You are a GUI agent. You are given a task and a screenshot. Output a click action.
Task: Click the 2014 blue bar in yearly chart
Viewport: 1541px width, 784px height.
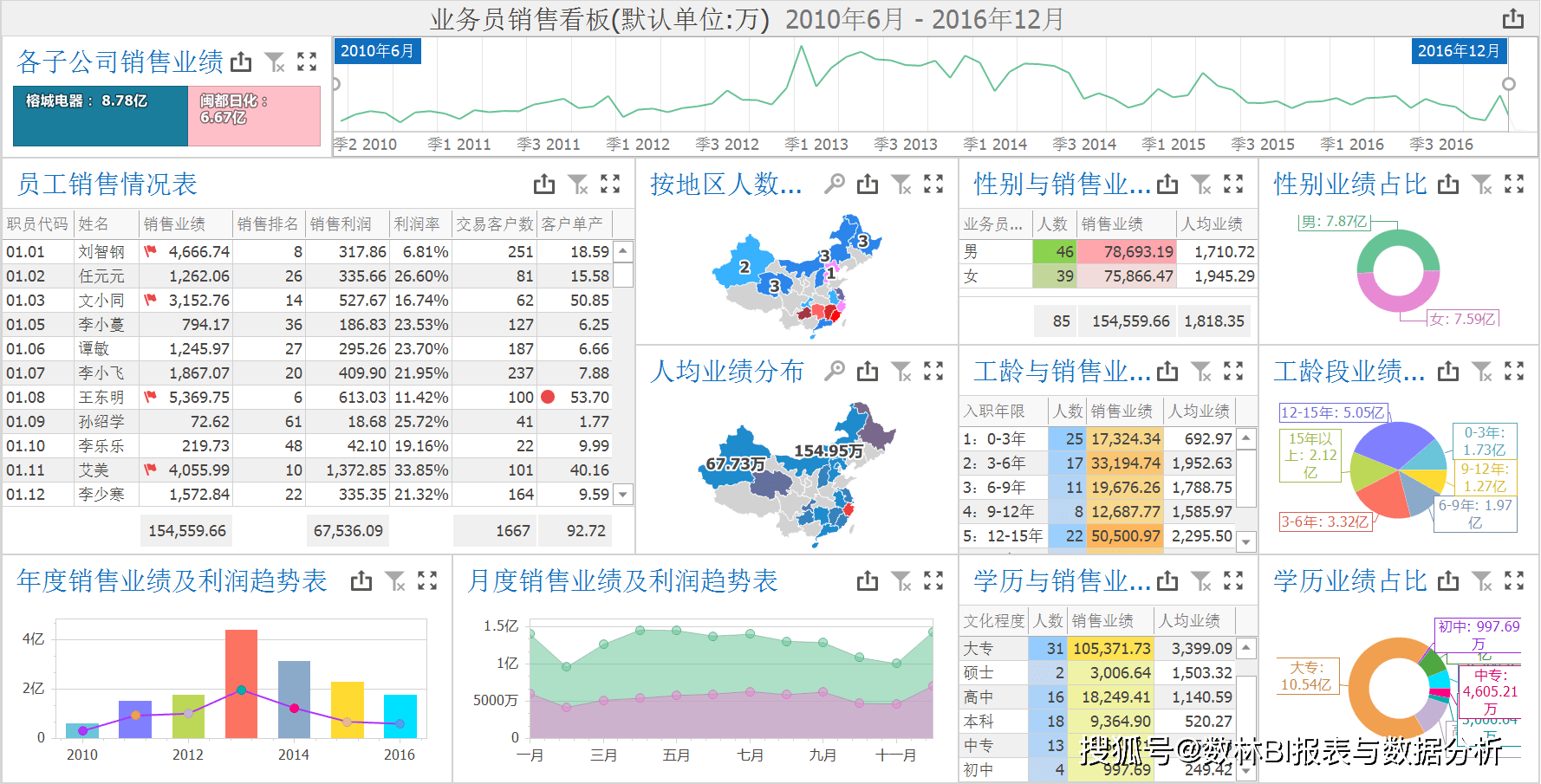pos(294,699)
